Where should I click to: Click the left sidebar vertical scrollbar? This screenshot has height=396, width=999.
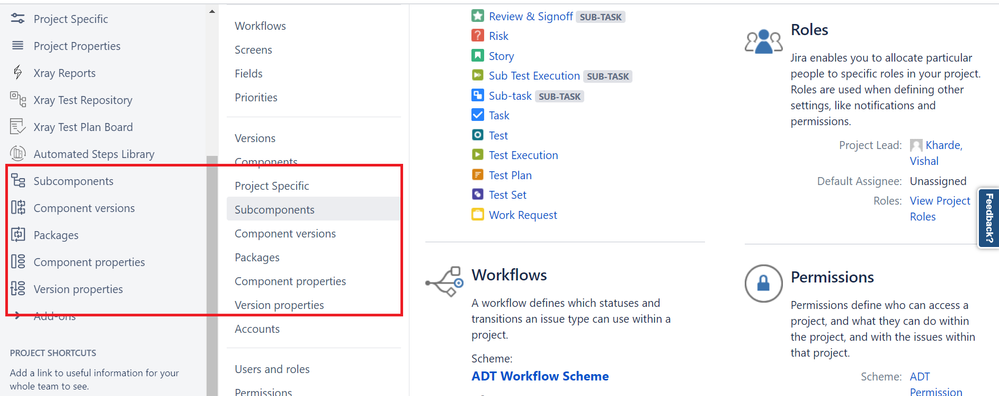pos(212,275)
